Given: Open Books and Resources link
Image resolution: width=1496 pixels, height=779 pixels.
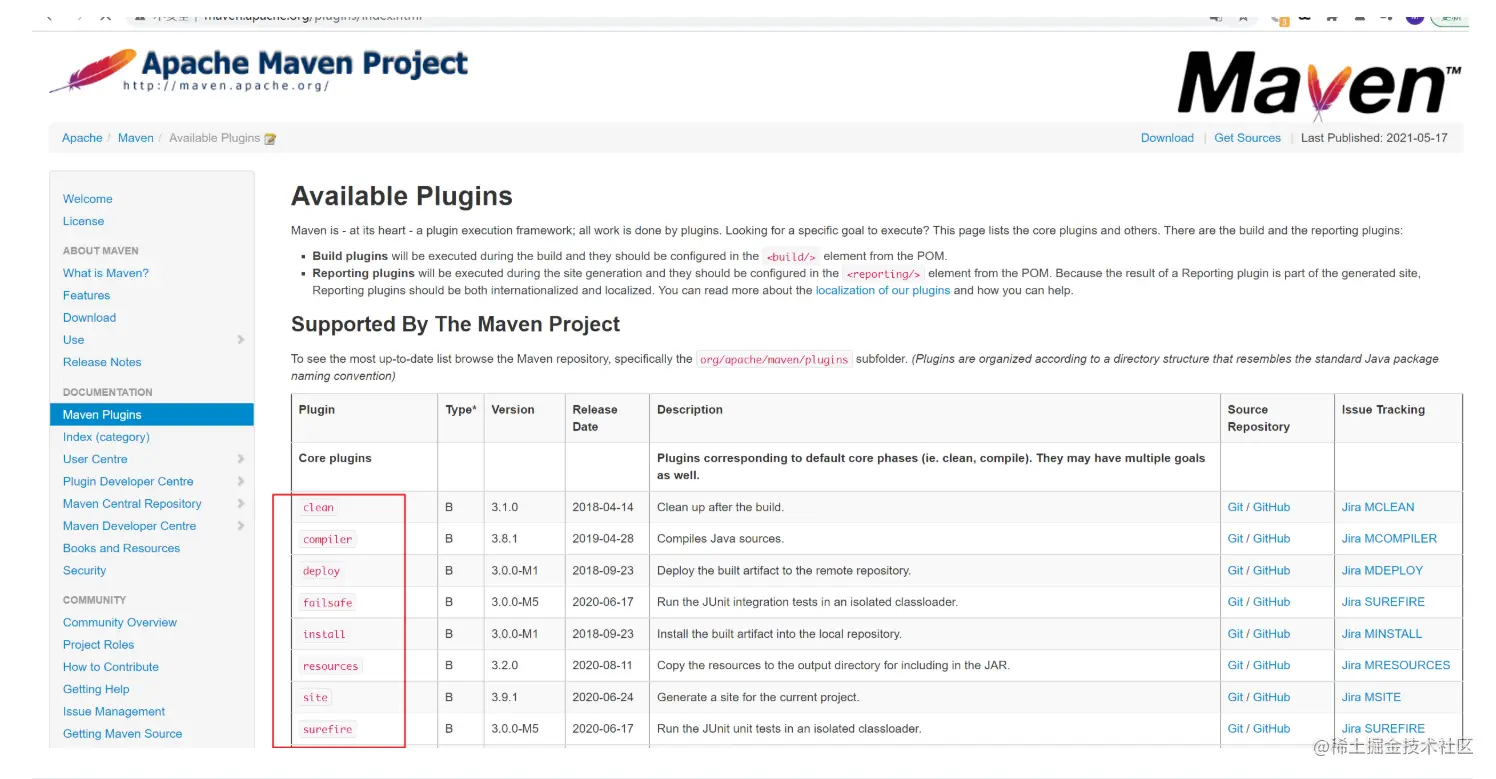Looking at the screenshot, I should tap(122, 548).
